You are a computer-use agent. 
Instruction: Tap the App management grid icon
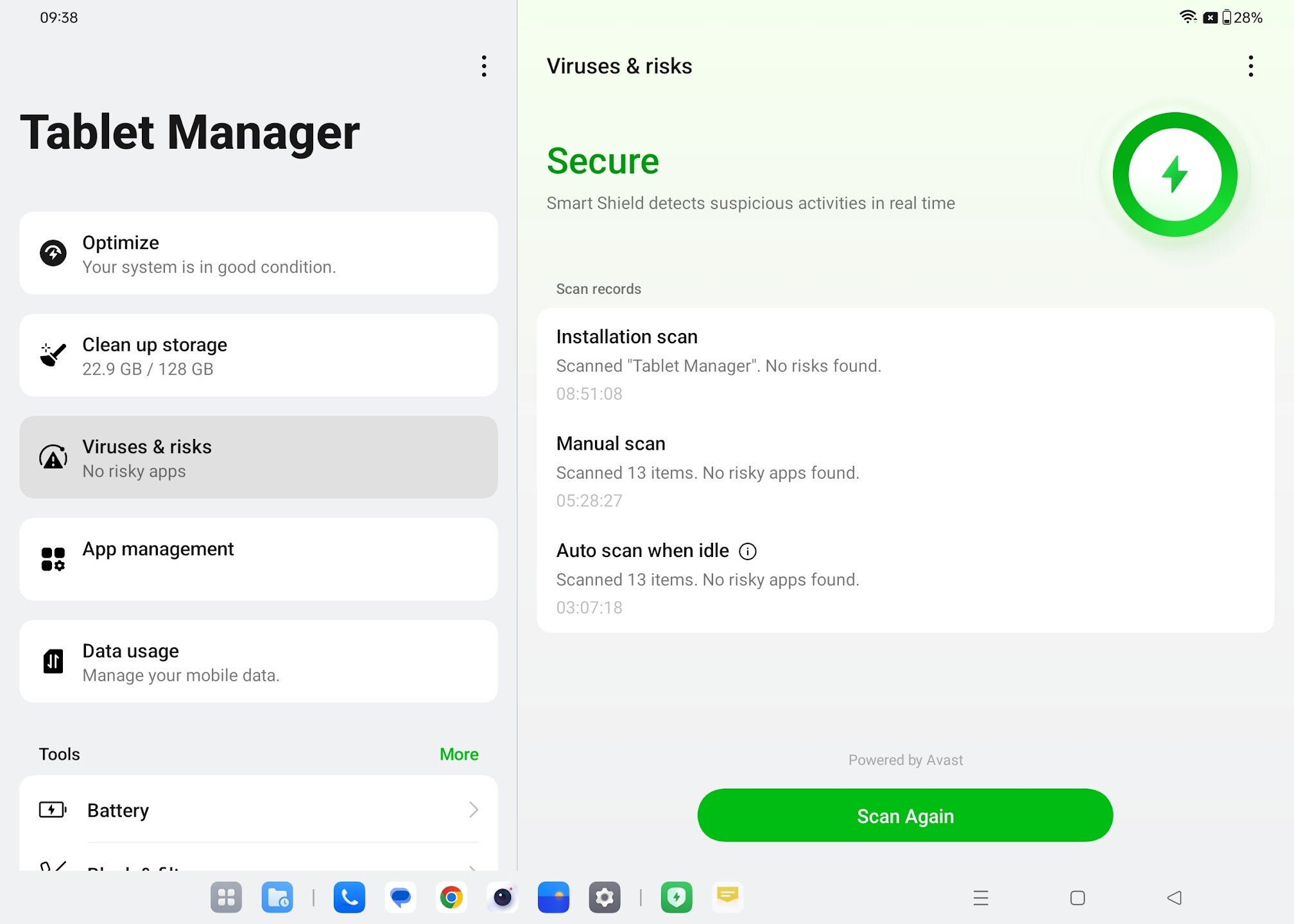[53, 559]
